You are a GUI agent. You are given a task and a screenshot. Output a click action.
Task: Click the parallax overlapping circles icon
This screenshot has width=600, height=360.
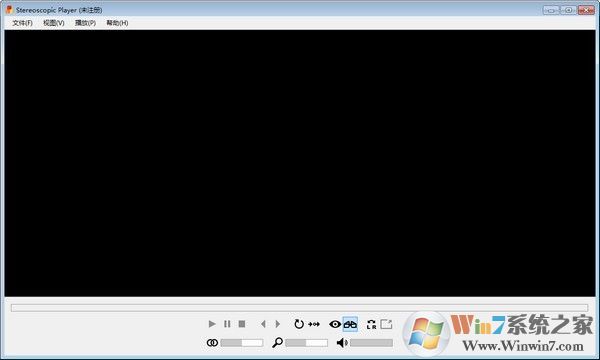click(x=212, y=343)
